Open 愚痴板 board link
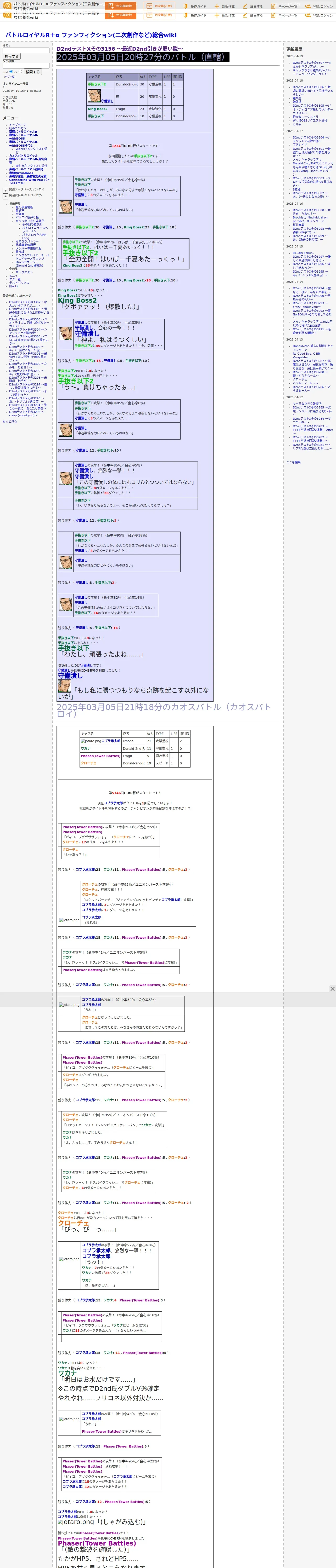The height and width of the screenshot is (1568, 336). pyautogui.click(x=20, y=251)
